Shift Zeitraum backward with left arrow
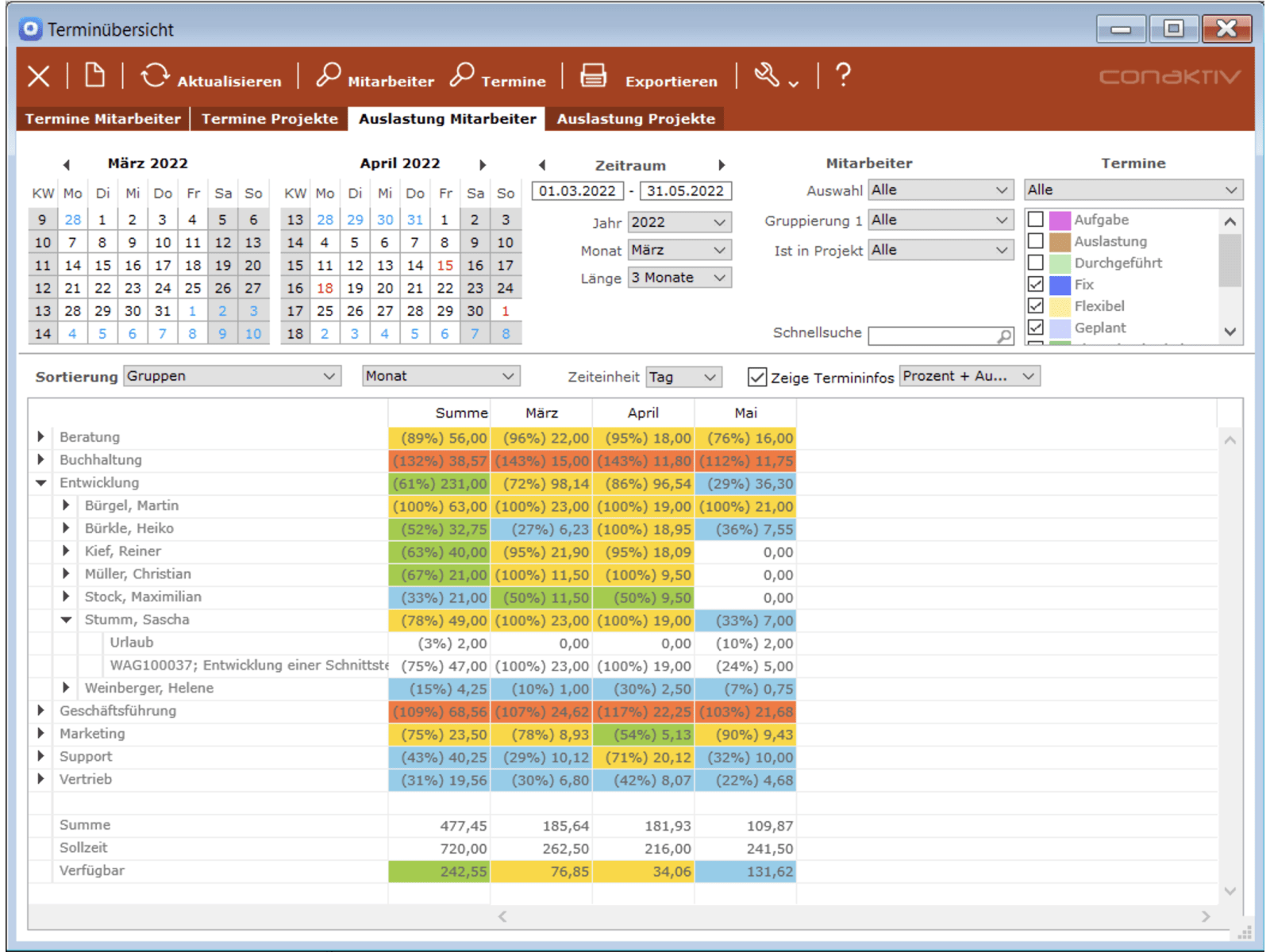1270x952 pixels. pyautogui.click(x=542, y=165)
